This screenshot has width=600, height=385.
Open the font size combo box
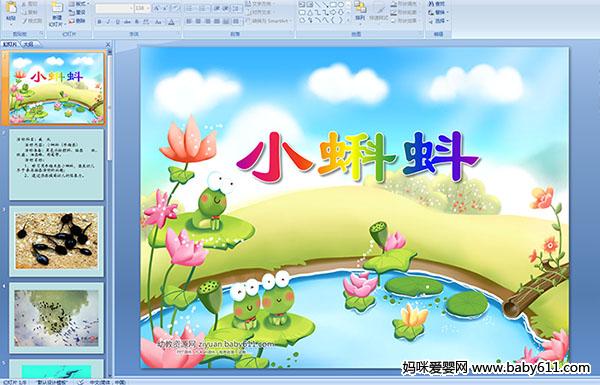coord(142,8)
